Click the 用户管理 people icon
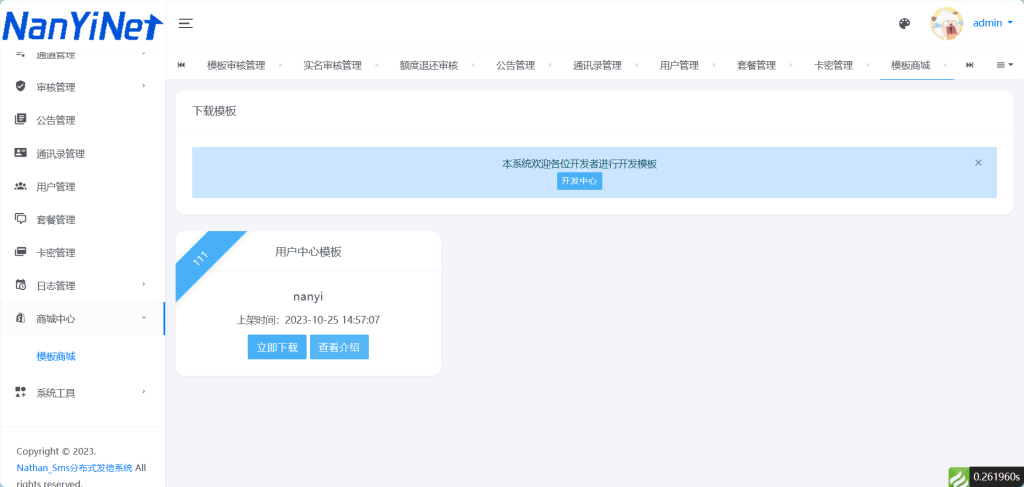This screenshot has width=1024, height=487. (20, 186)
